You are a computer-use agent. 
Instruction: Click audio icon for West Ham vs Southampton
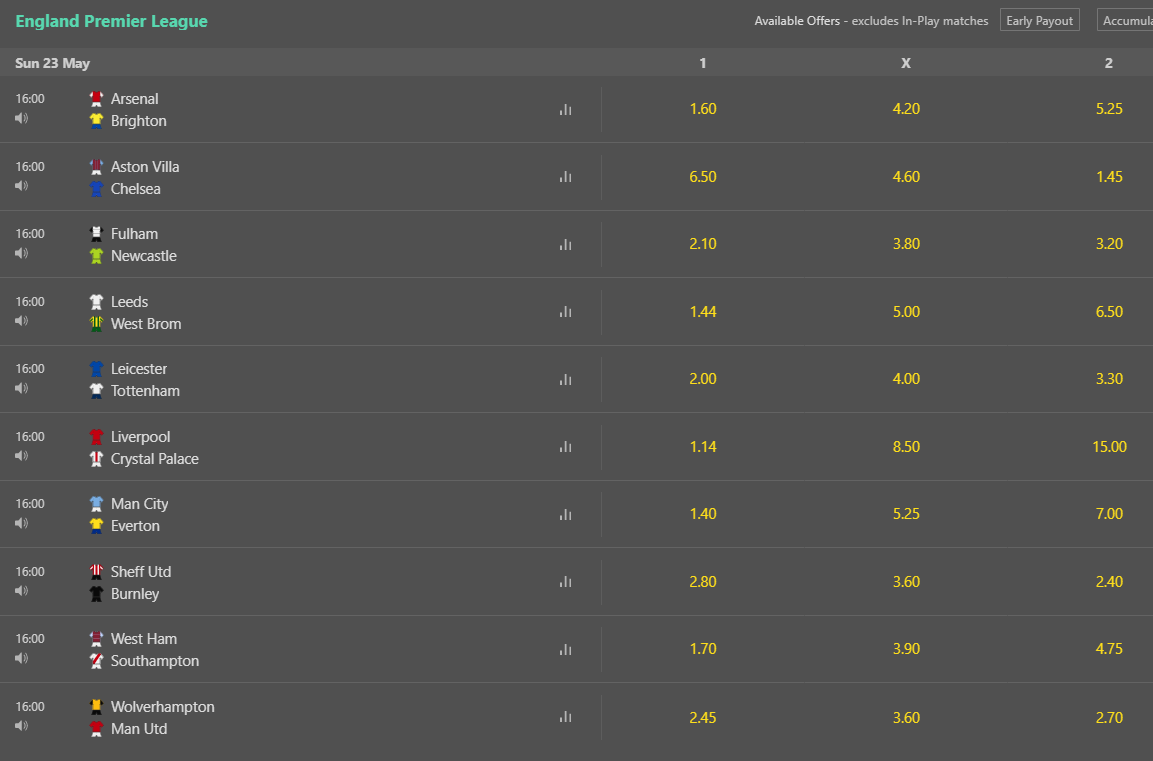pyautogui.click(x=21, y=658)
